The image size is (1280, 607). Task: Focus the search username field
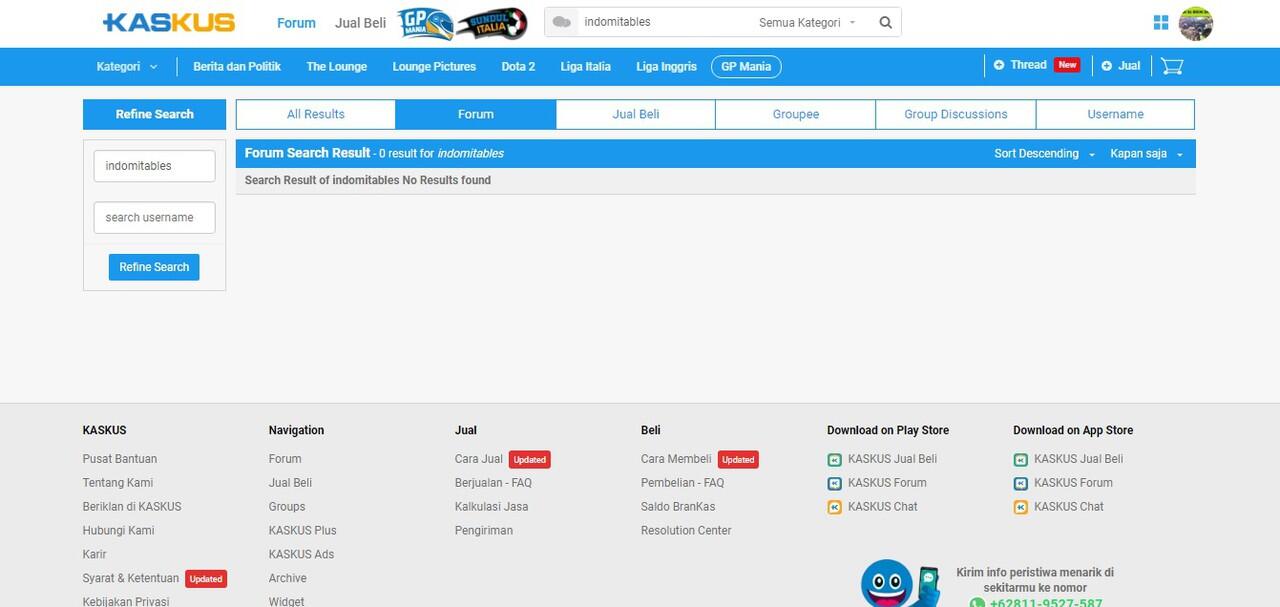[x=154, y=217]
